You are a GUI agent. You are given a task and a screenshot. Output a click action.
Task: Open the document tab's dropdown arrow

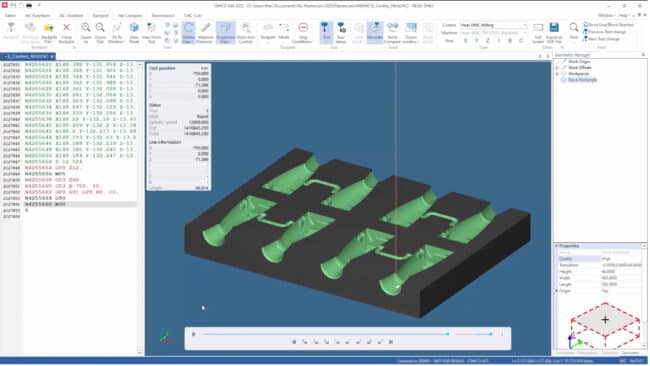pyautogui.click(x=51, y=56)
